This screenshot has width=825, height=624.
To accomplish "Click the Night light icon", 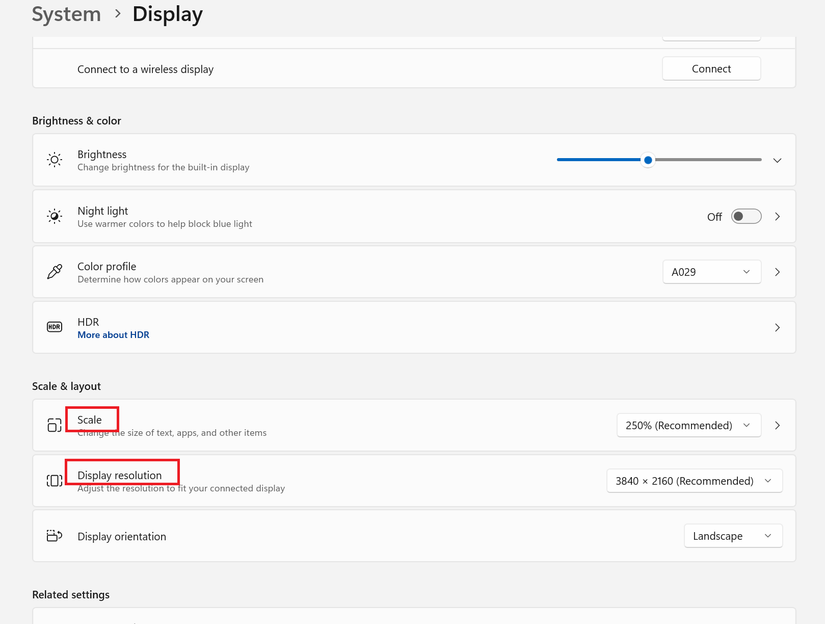I will point(54,216).
